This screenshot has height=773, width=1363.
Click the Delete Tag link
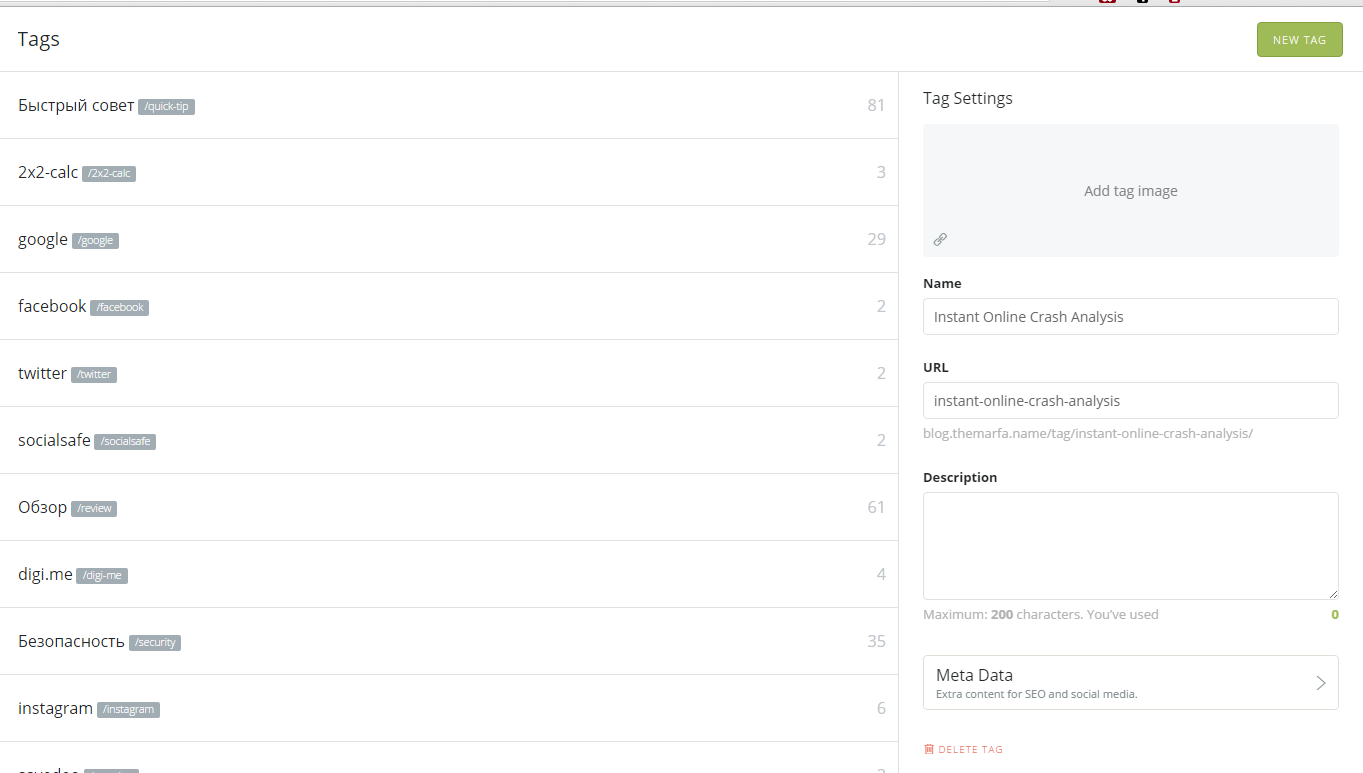pyautogui.click(x=969, y=749)
